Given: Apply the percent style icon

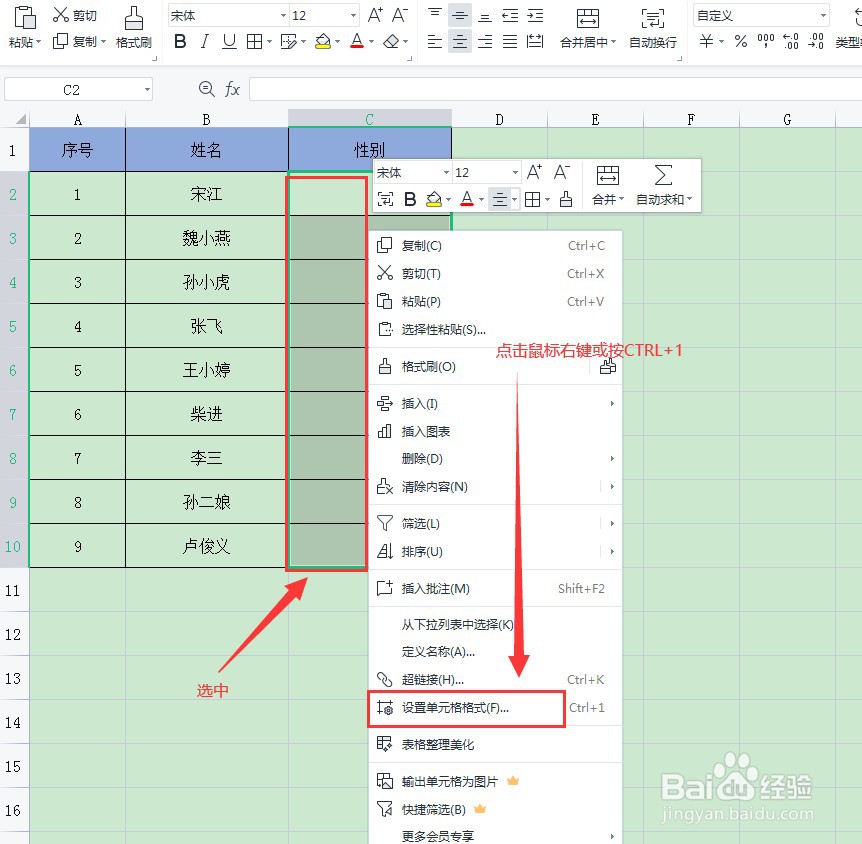Looking at the screenshot, I should click(x=740, y=41).
